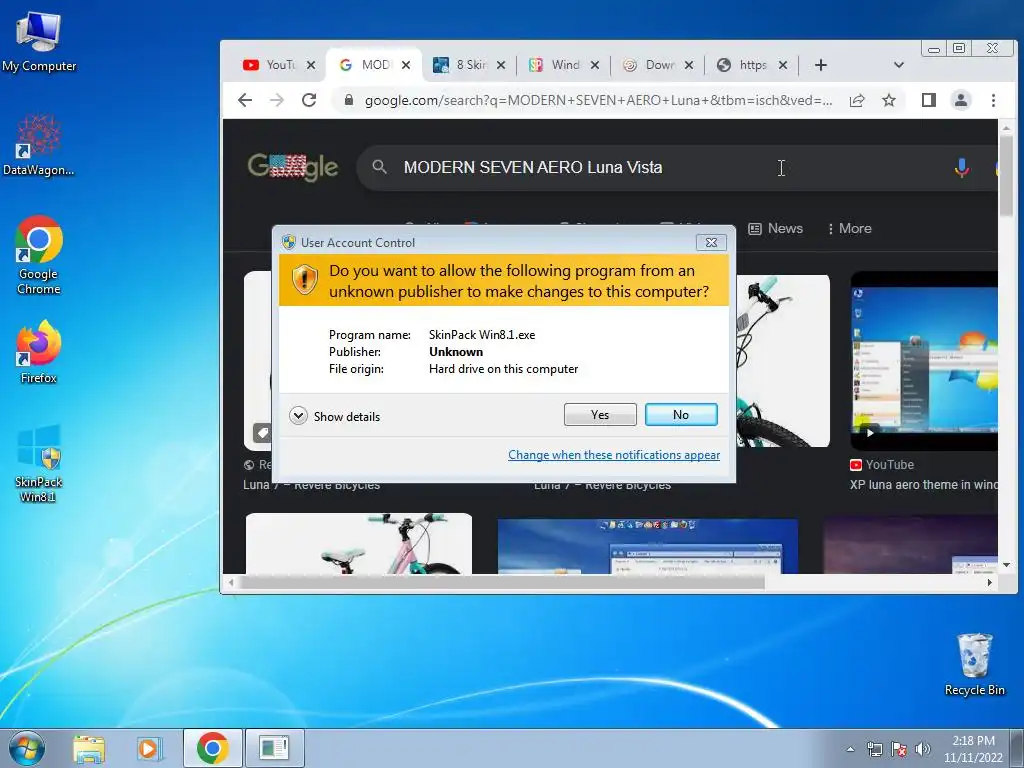
Task: Open media player from taskbar
Action: [x=150, y=748]
